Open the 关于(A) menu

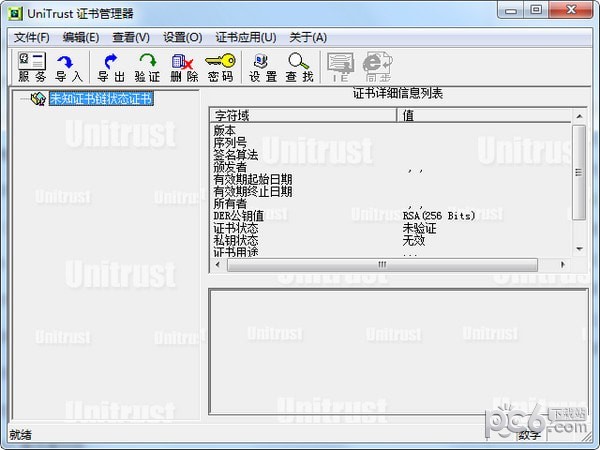tap(308, 37)
